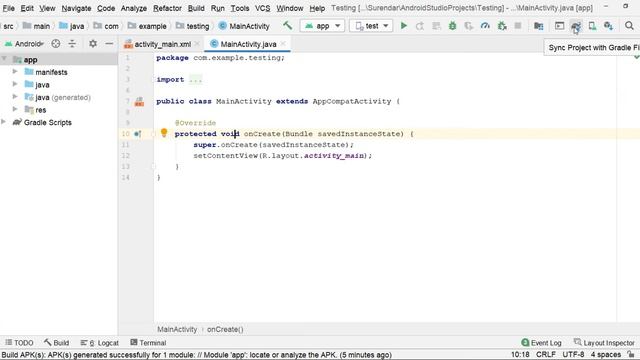Collapse all in Project panel

(72, 43)
